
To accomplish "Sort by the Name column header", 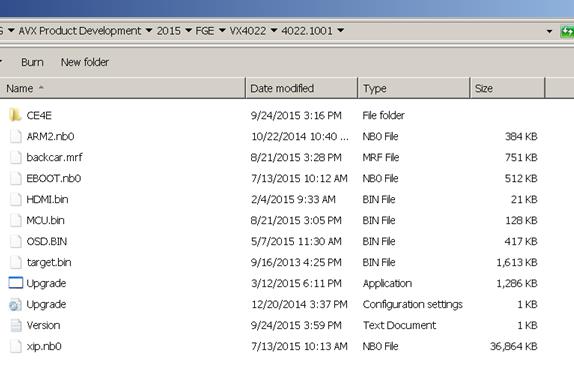I will point(122,88).
